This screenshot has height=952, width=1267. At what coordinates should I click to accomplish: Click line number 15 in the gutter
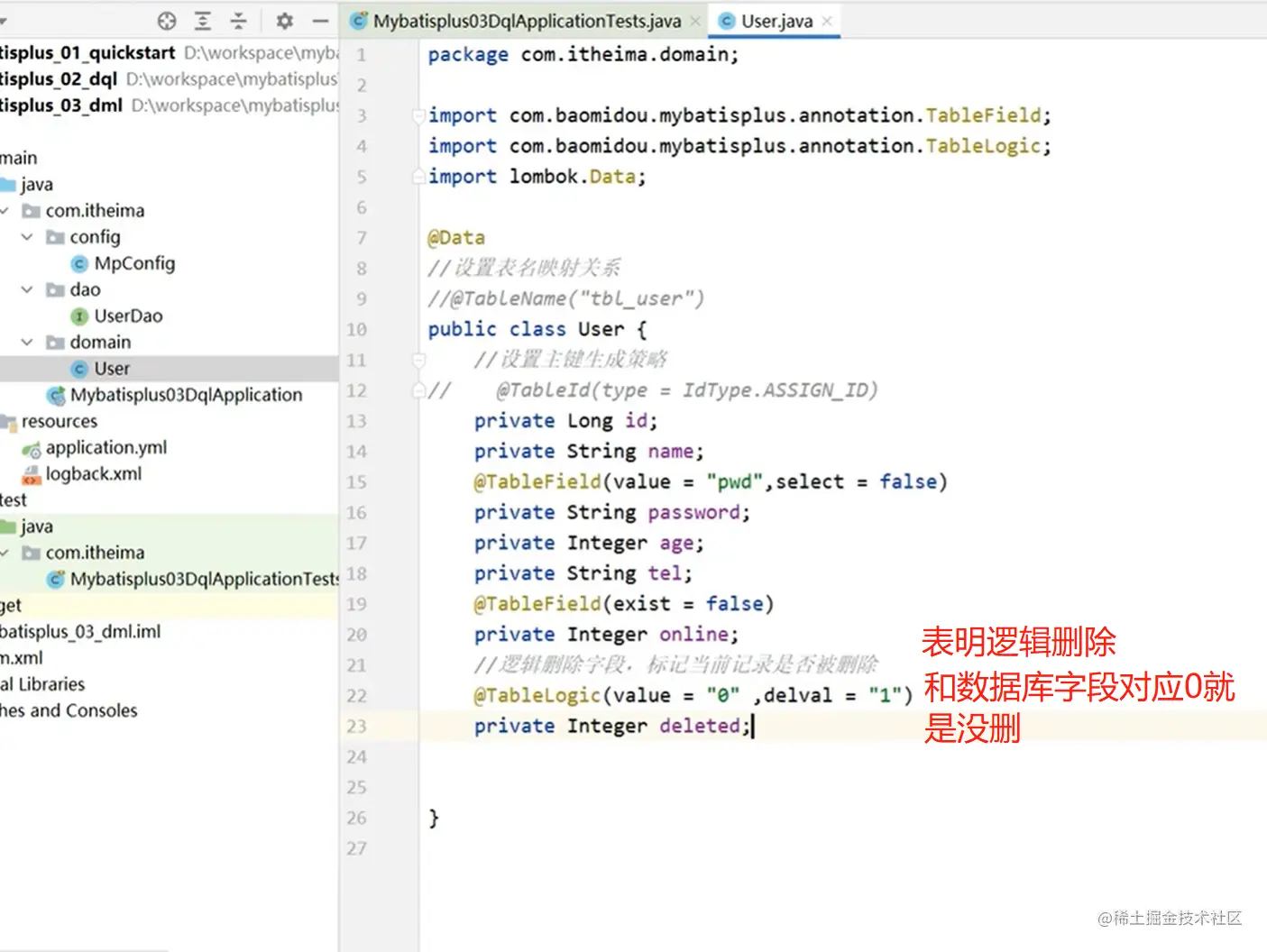(357, 482)
